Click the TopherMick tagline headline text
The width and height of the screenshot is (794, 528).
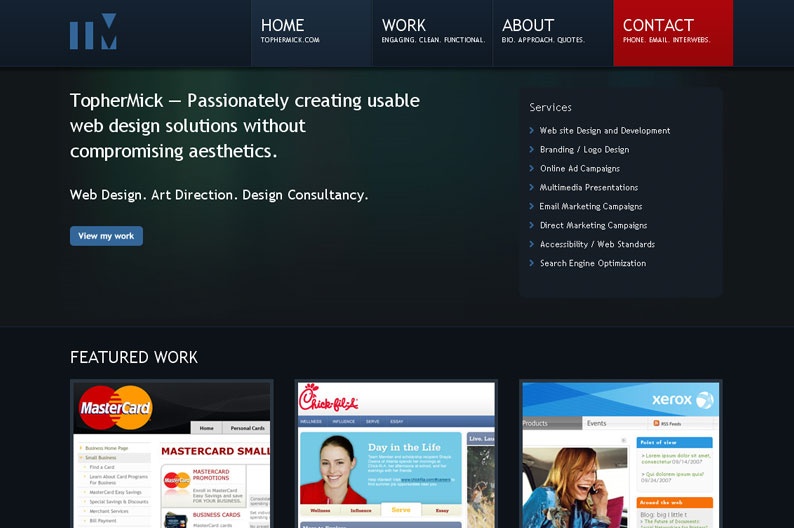tap(245, 126)
